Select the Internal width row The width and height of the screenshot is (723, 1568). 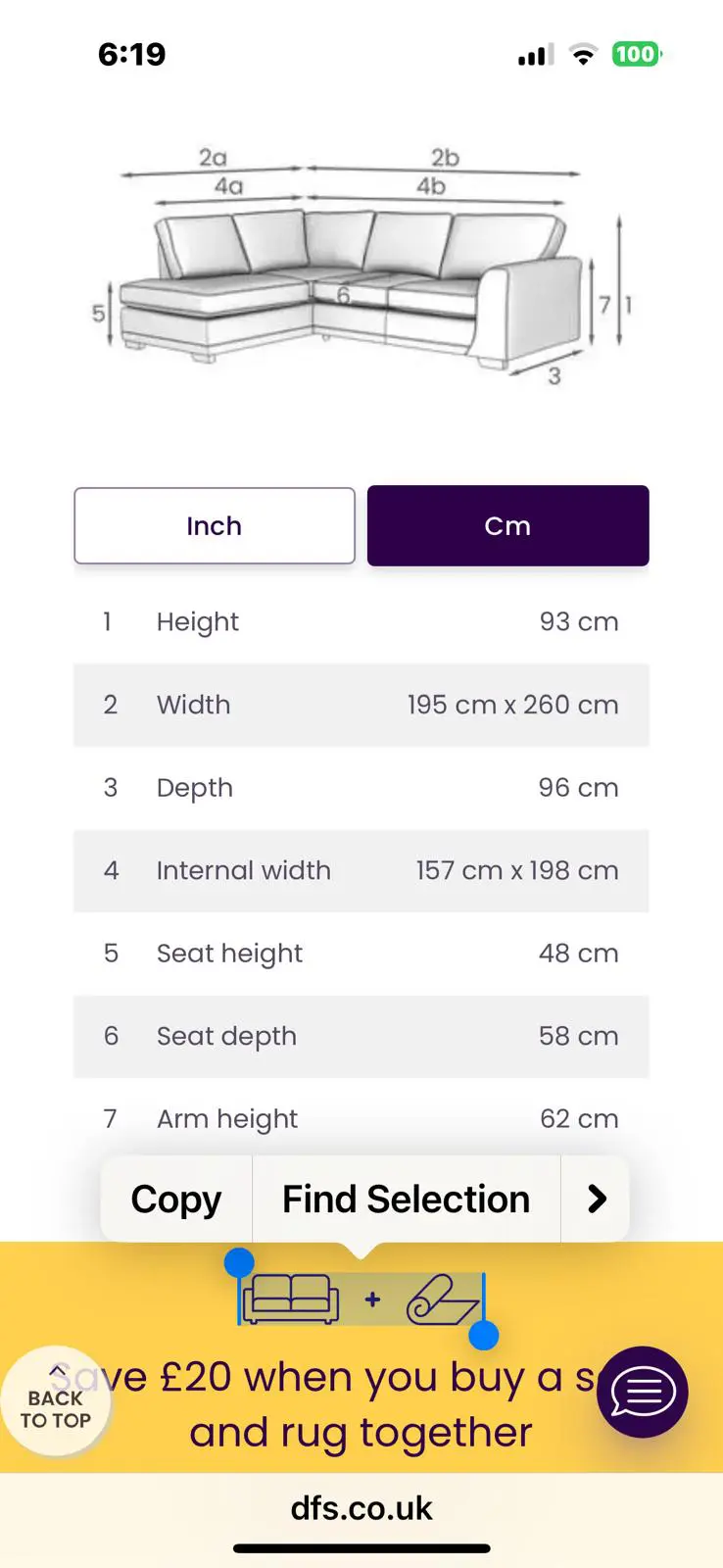(361, 870)
